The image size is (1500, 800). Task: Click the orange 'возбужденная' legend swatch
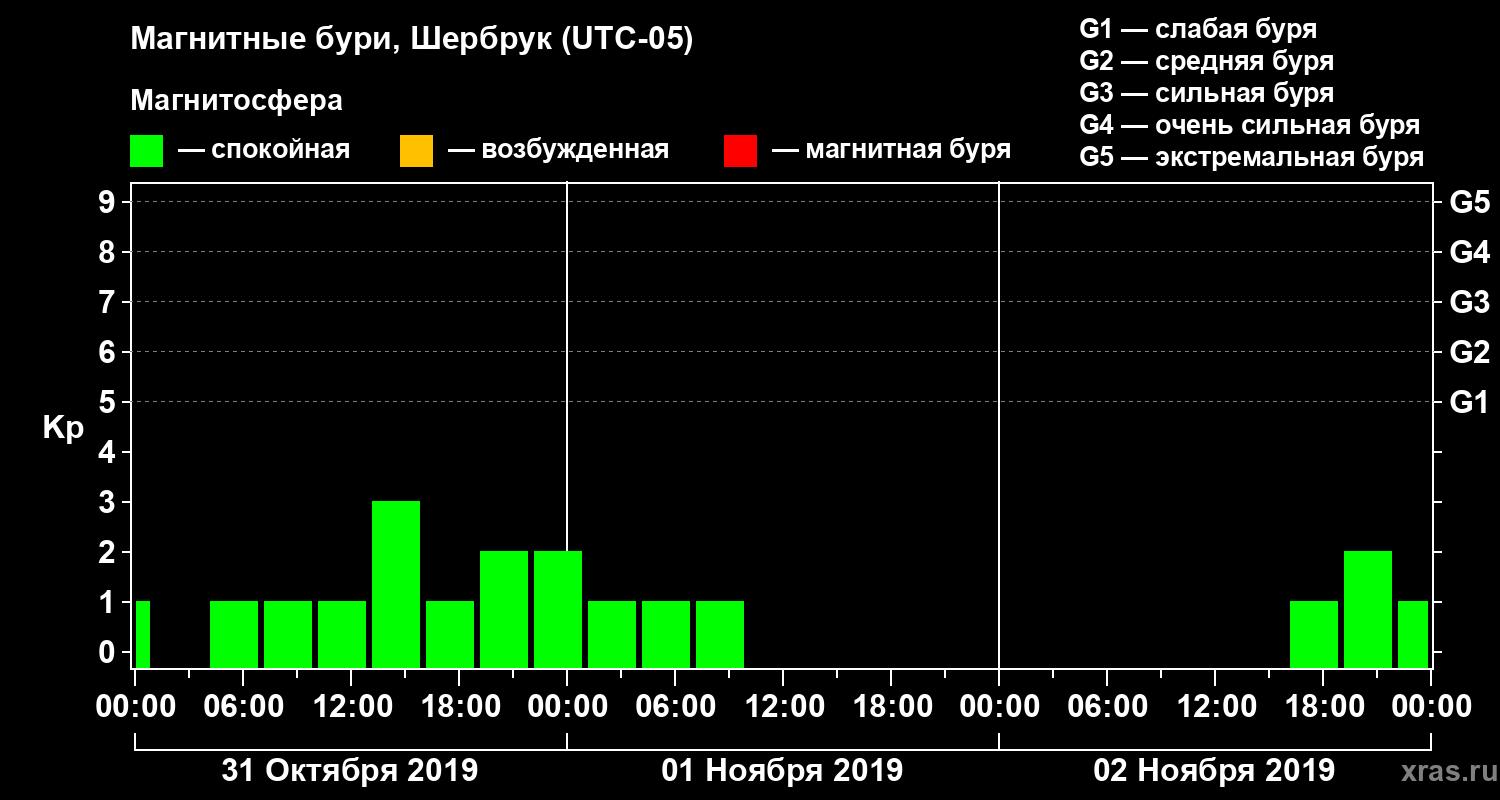(416, 152)
